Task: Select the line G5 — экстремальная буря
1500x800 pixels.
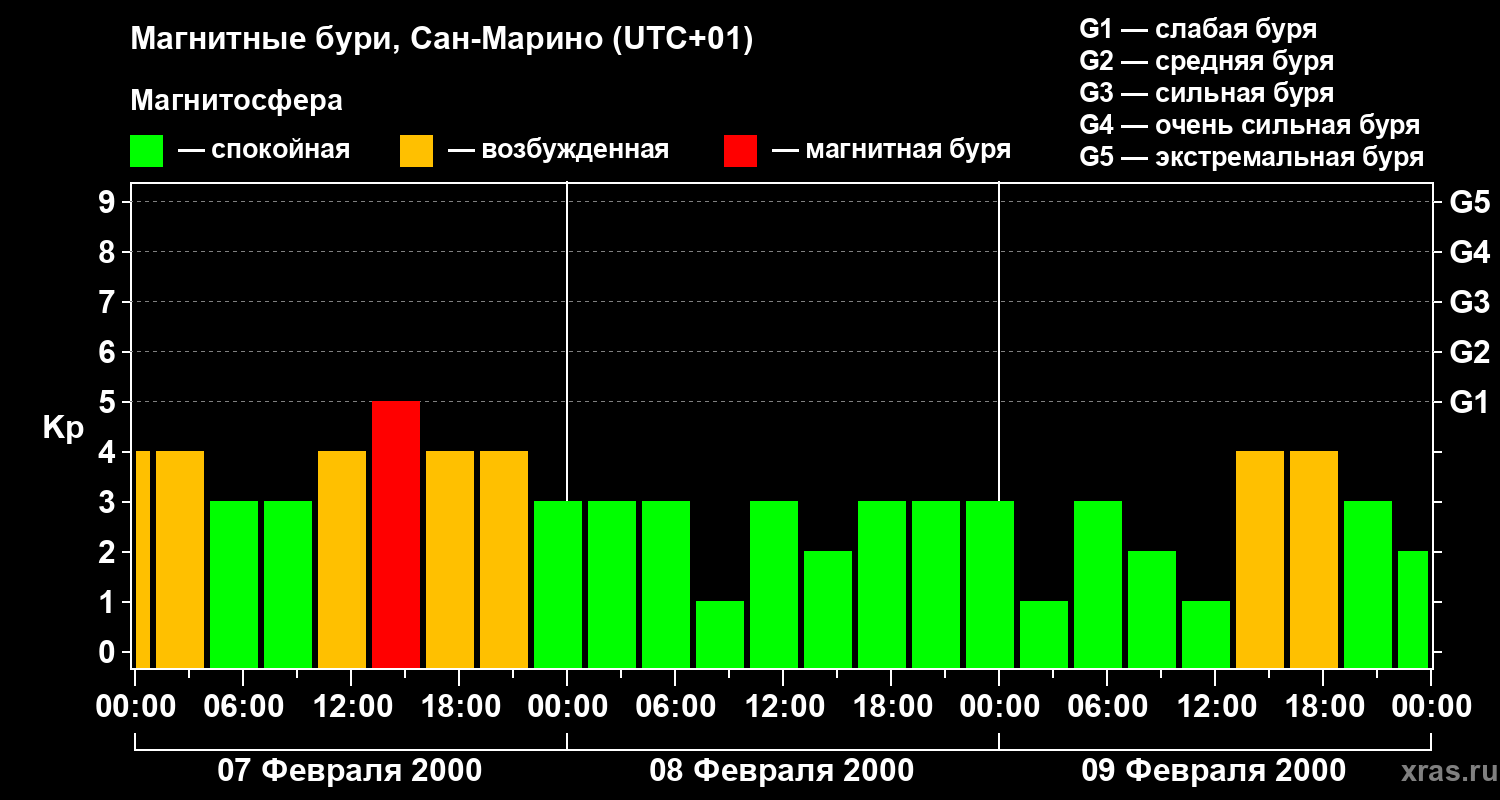Action: pos(1252,157)
